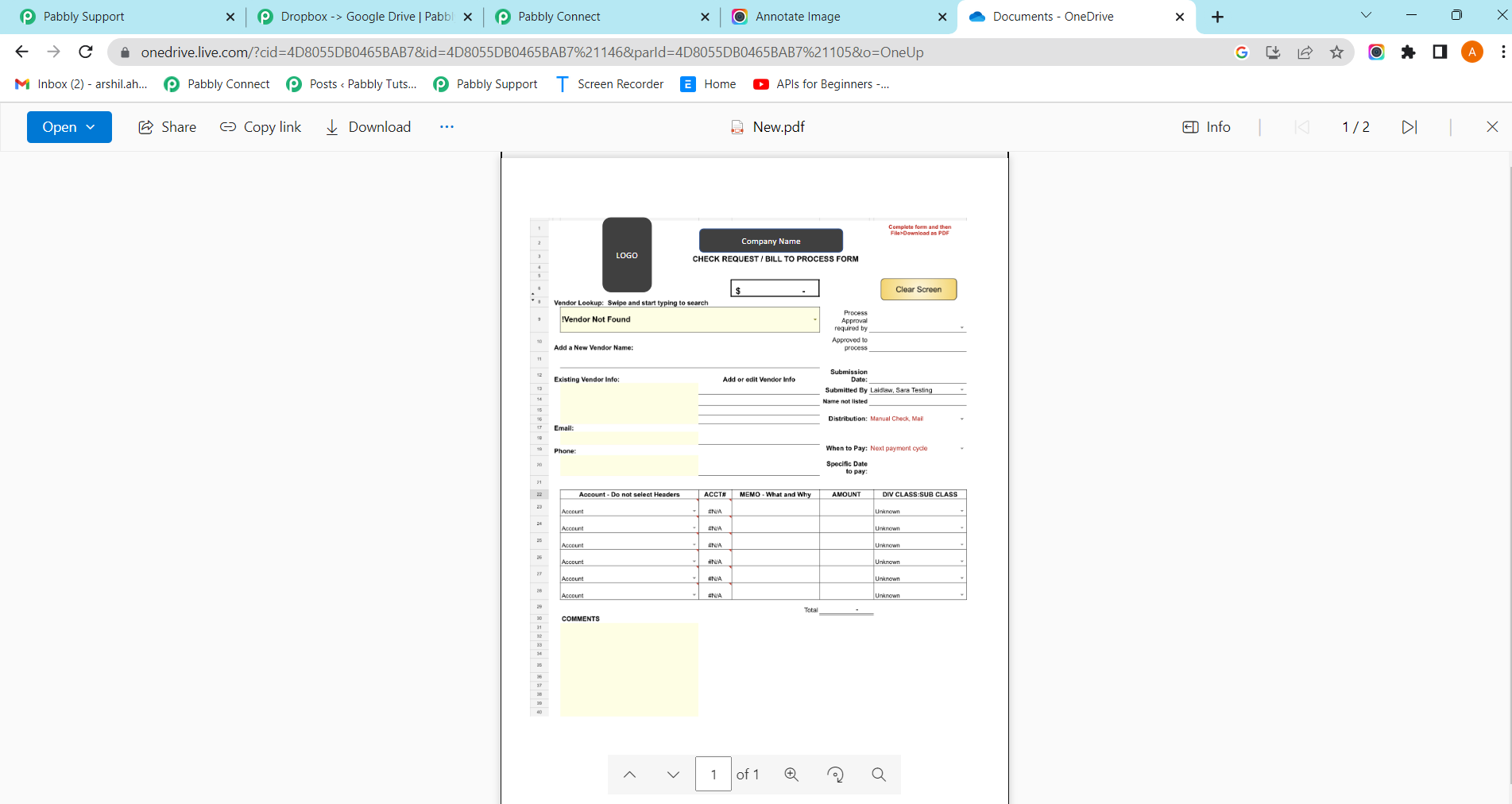Bookmark this page with star icon
The width and height of the screenshot is (1512, 804).
click(x=1336, y=52)
